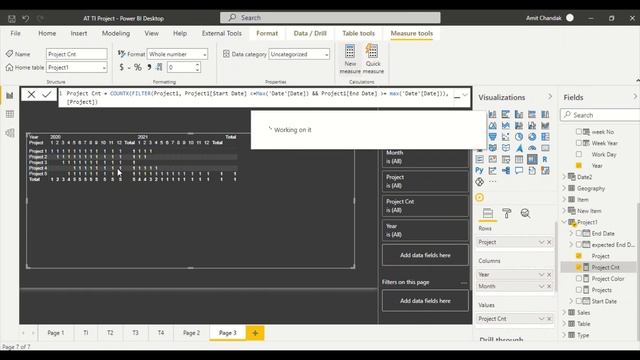The image size is (640, 360).
Task: Expand the Date2 table
Action: pos(564,177)
